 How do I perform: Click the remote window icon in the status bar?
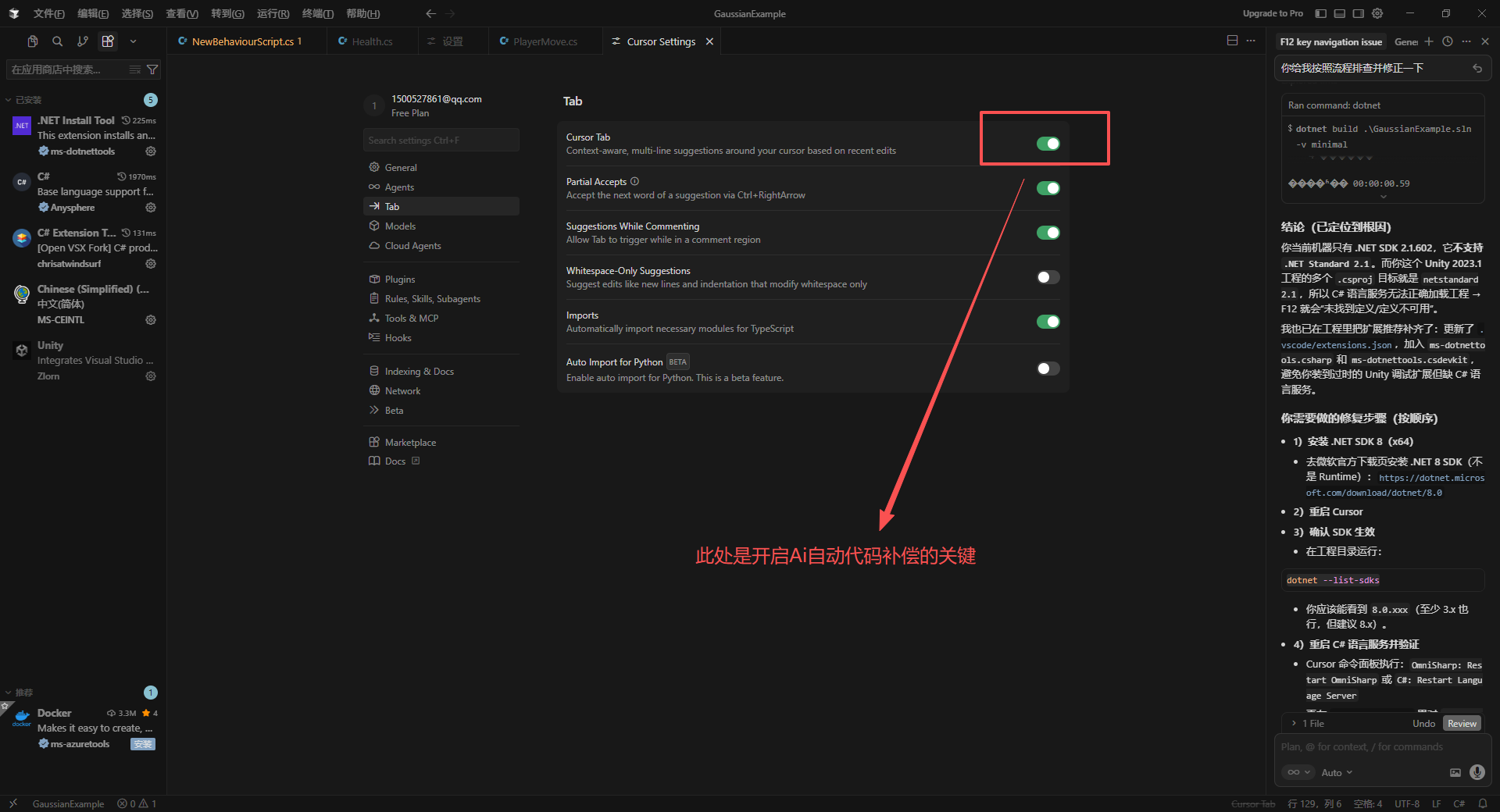coord(13,803)
